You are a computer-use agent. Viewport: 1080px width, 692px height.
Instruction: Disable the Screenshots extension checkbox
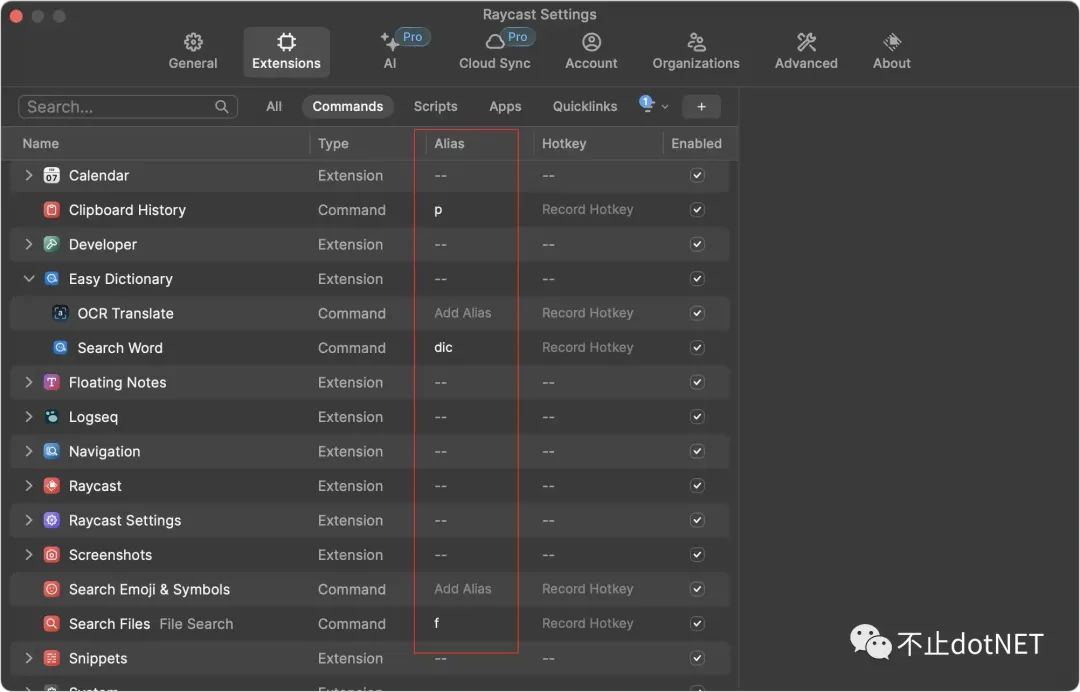pyautogui.click(x=697, y=554)
